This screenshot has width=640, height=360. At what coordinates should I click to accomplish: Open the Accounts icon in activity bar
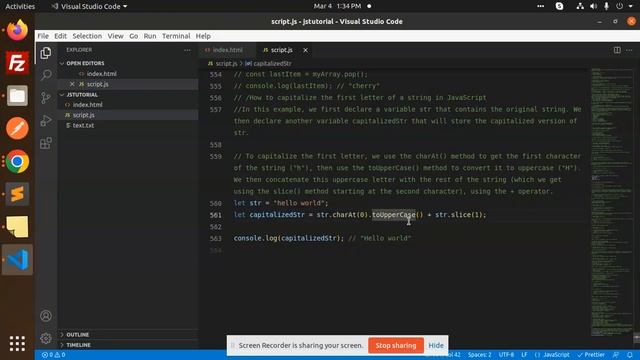click(x=46, y=316)
